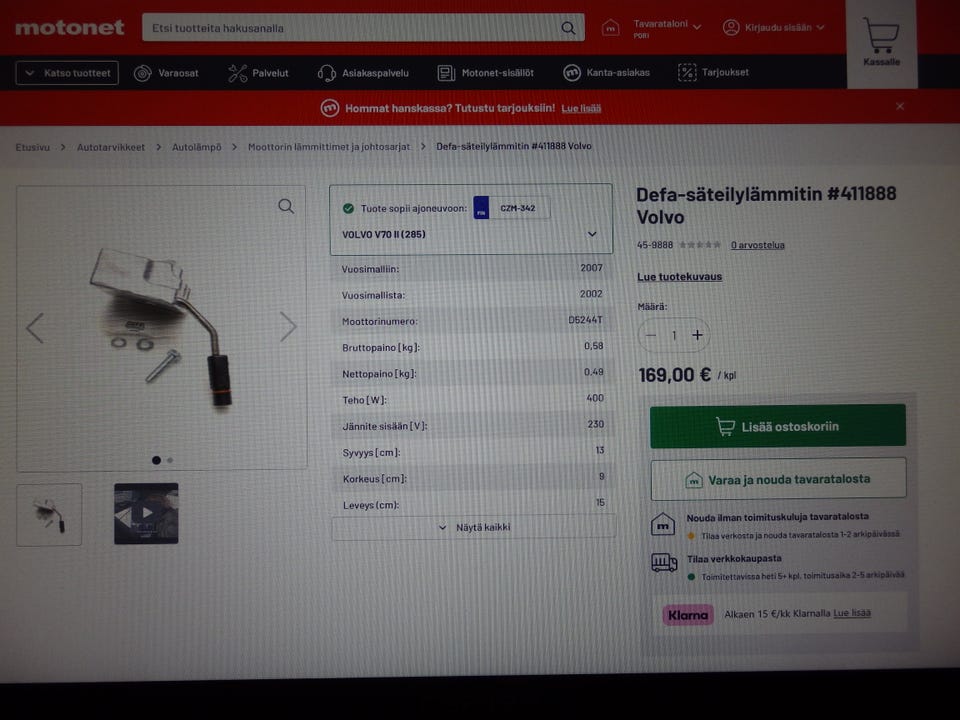Increase quantity with plus button
The image size is (960, 720).
[x=697, y=335]
